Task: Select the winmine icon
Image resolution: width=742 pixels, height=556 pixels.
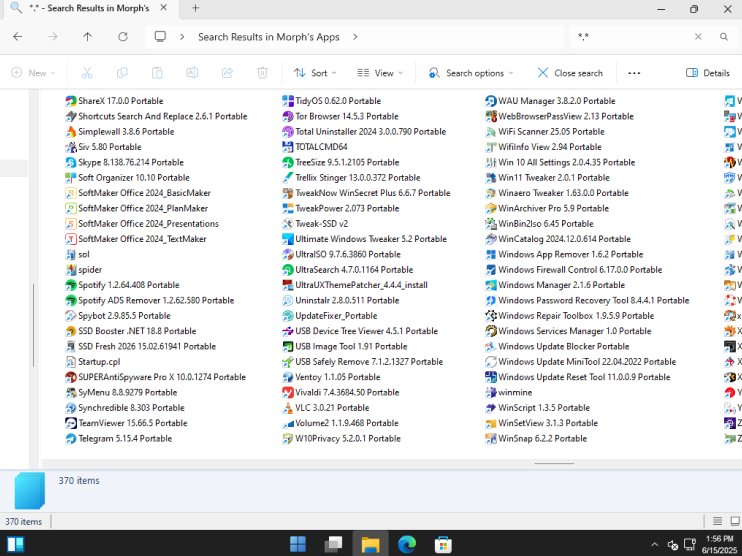Action: tap(491, 392)
